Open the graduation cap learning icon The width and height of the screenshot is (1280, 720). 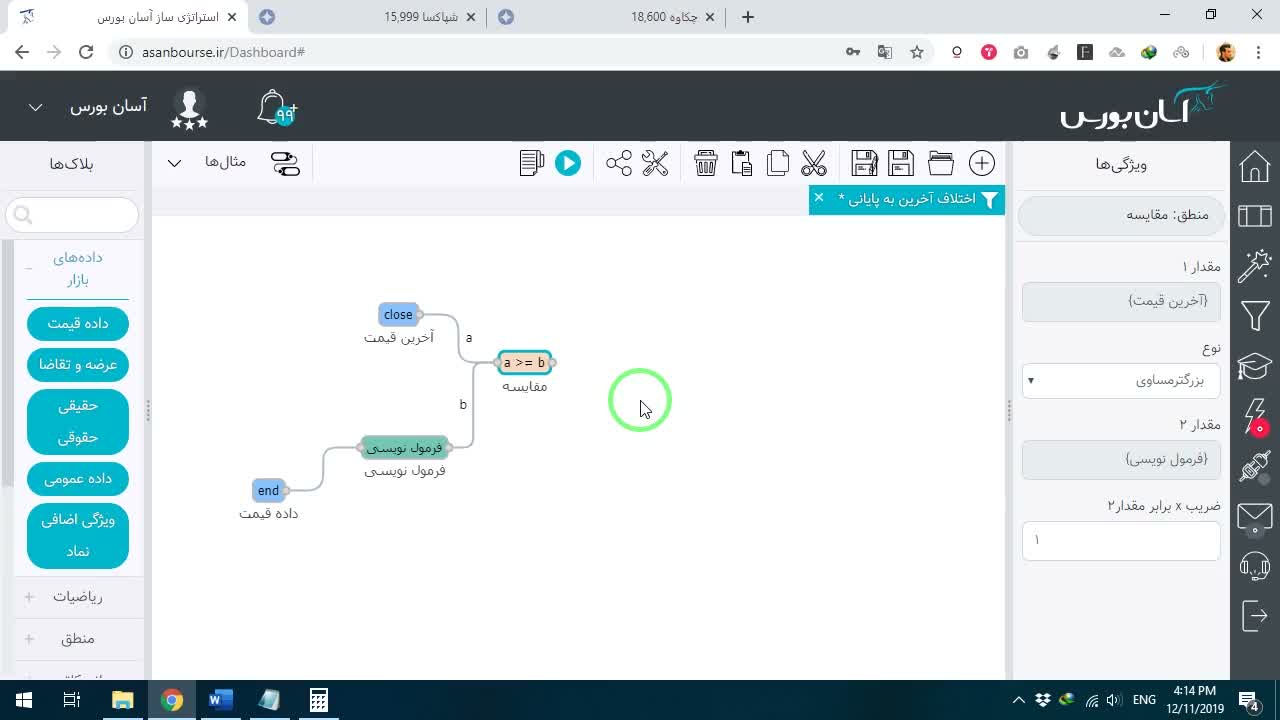pyautogui.click(x=1255, y=367)
